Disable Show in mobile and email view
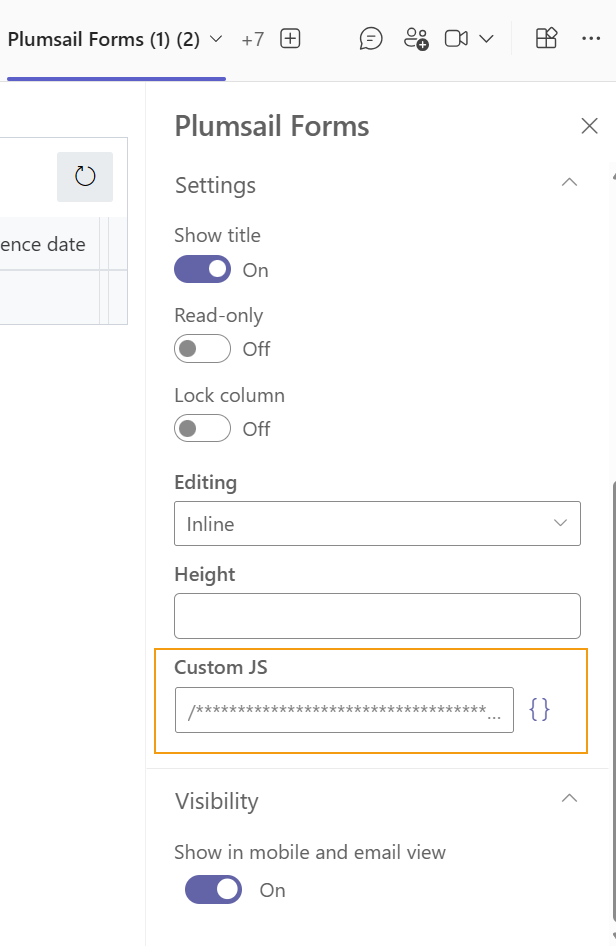The height and width of the screenshot is (946, 616). pos(213,890)
